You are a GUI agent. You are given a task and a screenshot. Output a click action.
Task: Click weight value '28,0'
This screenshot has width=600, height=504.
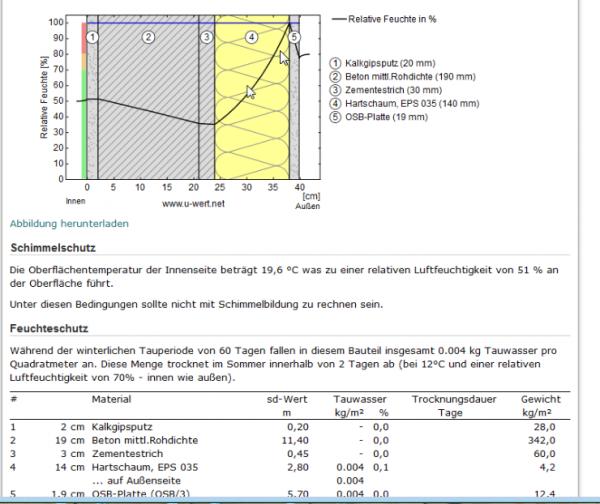point(545,427)
